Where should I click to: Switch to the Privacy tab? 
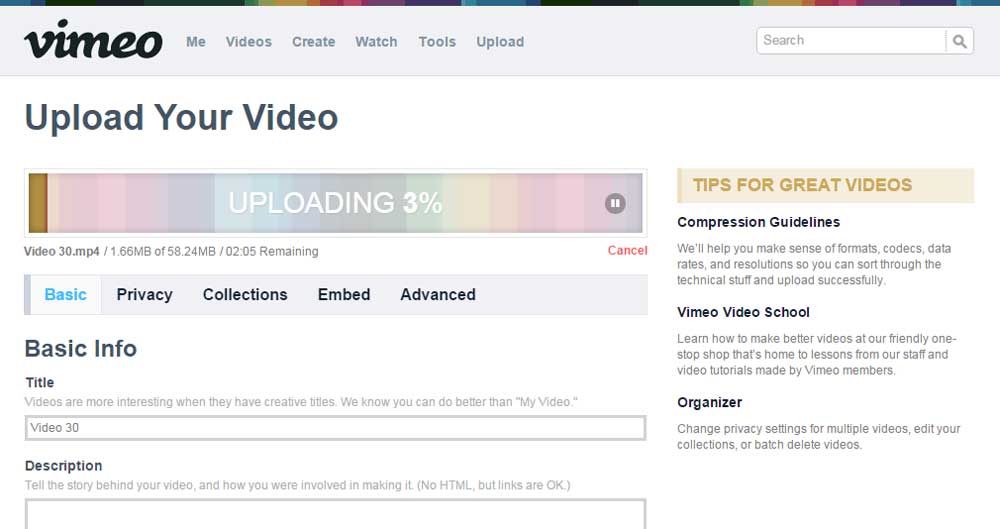click(x=144, y=295)
